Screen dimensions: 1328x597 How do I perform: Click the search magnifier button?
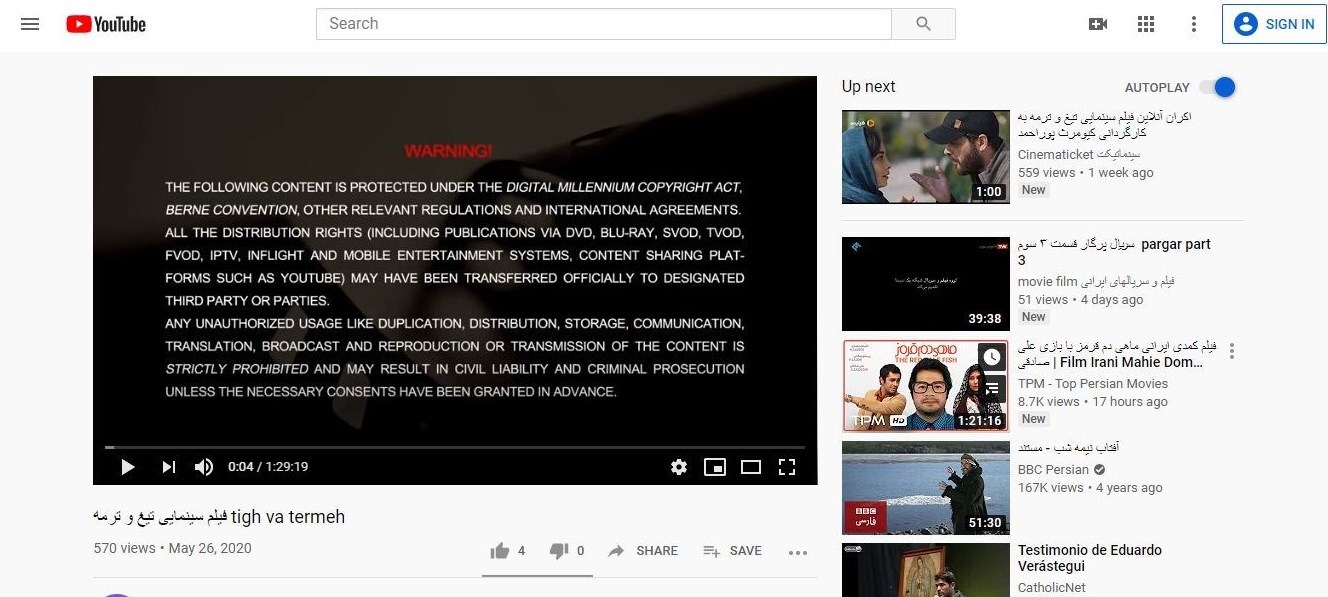(922, 24)
